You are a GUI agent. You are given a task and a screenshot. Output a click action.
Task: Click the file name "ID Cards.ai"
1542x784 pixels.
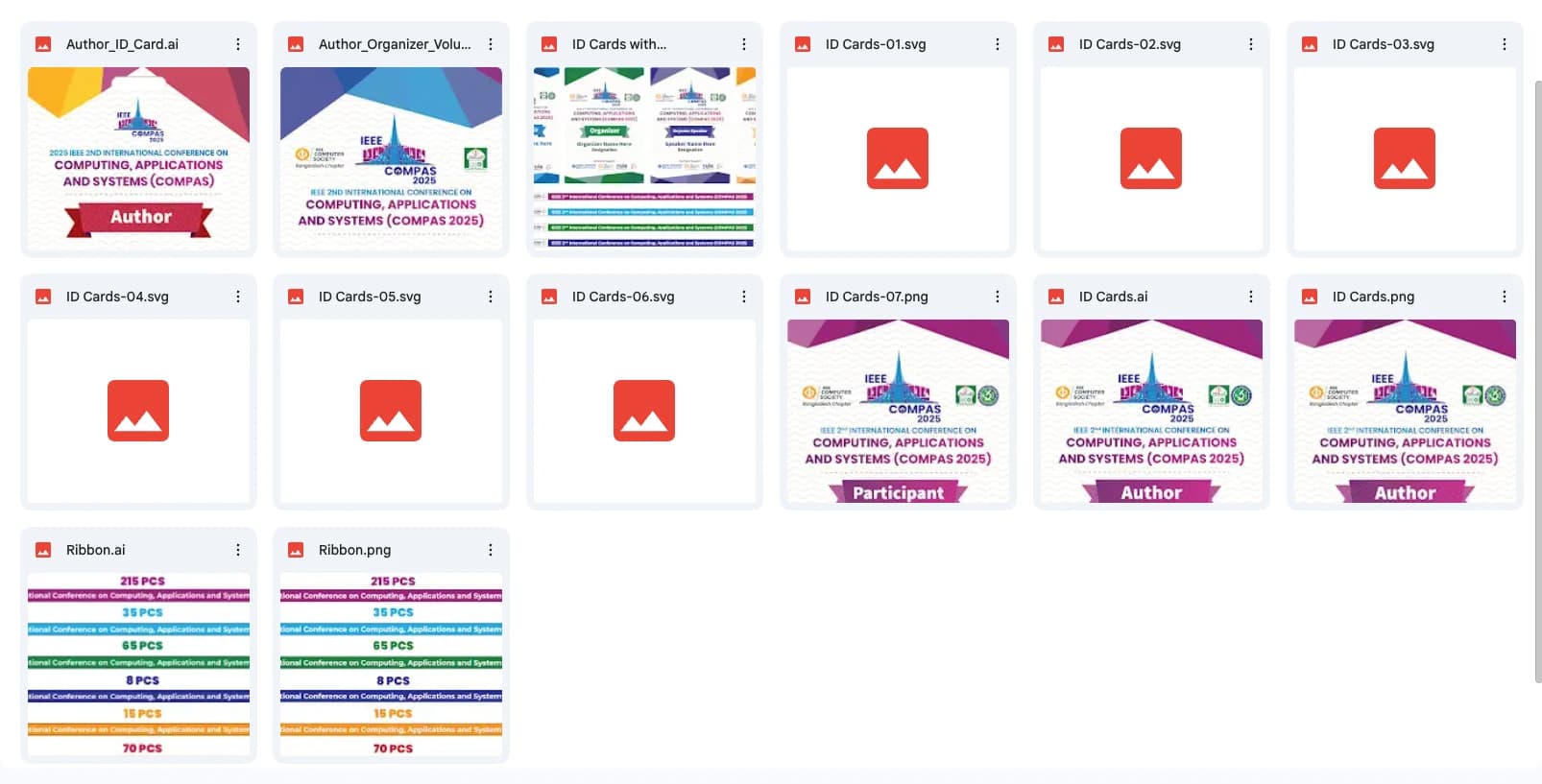1113,297
